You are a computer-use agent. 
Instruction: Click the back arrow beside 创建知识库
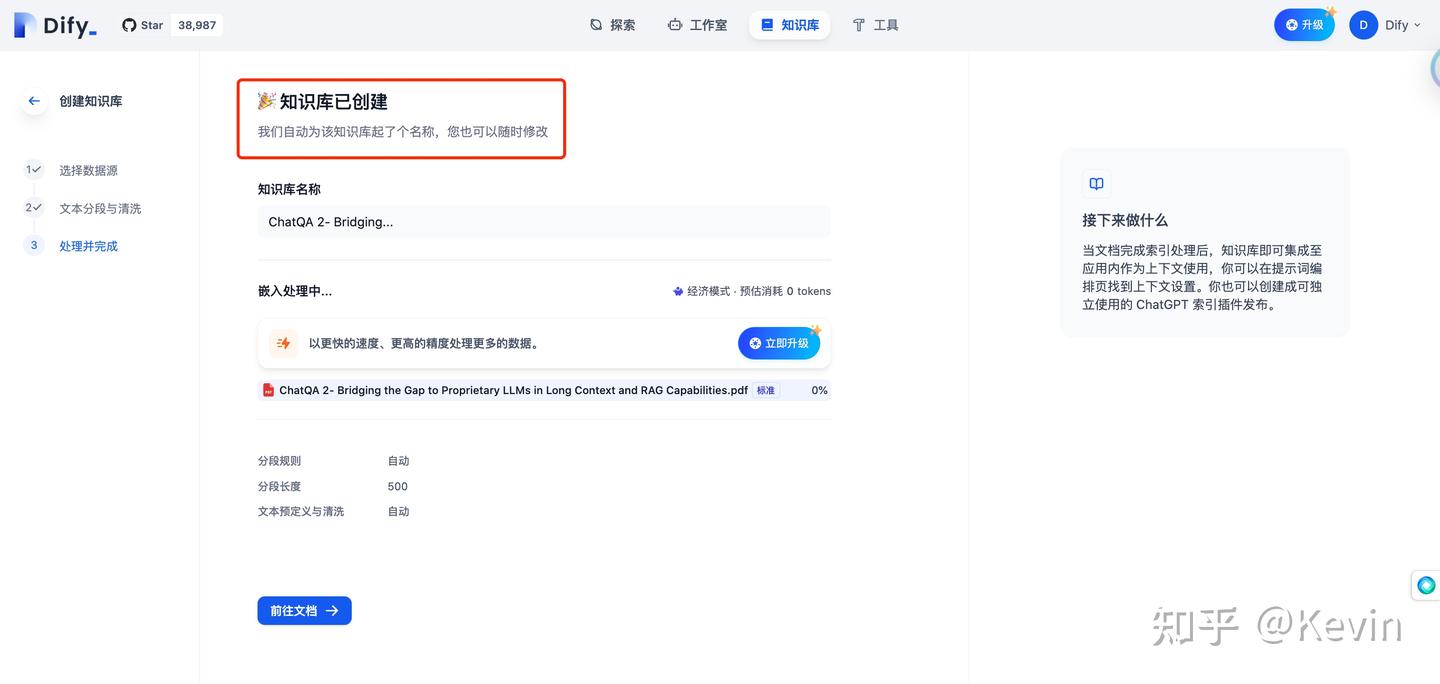click(34, 101)
